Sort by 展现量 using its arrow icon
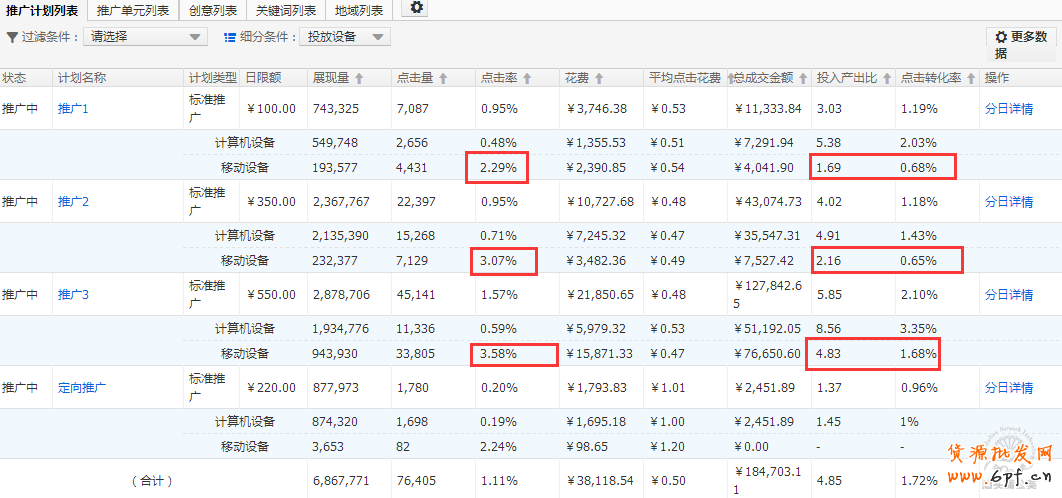The image size is (1062, 498). click(x=359, y=78)
